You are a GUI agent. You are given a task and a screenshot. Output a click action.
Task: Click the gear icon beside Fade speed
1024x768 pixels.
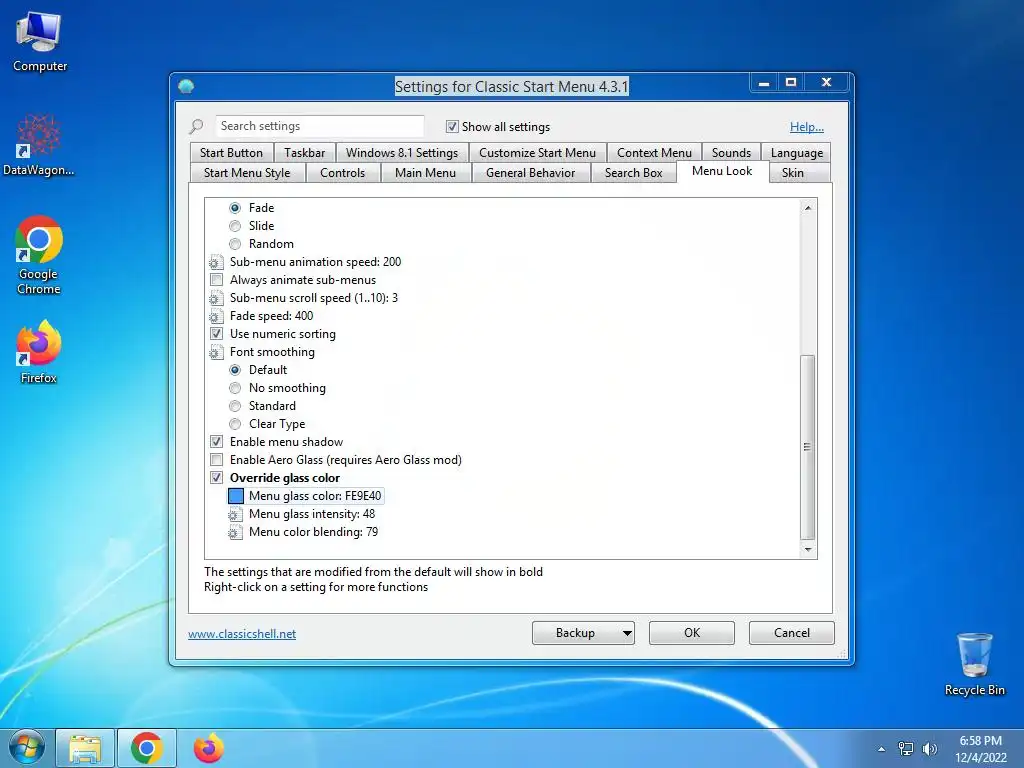pyautogui.click(x=216, y=317)
